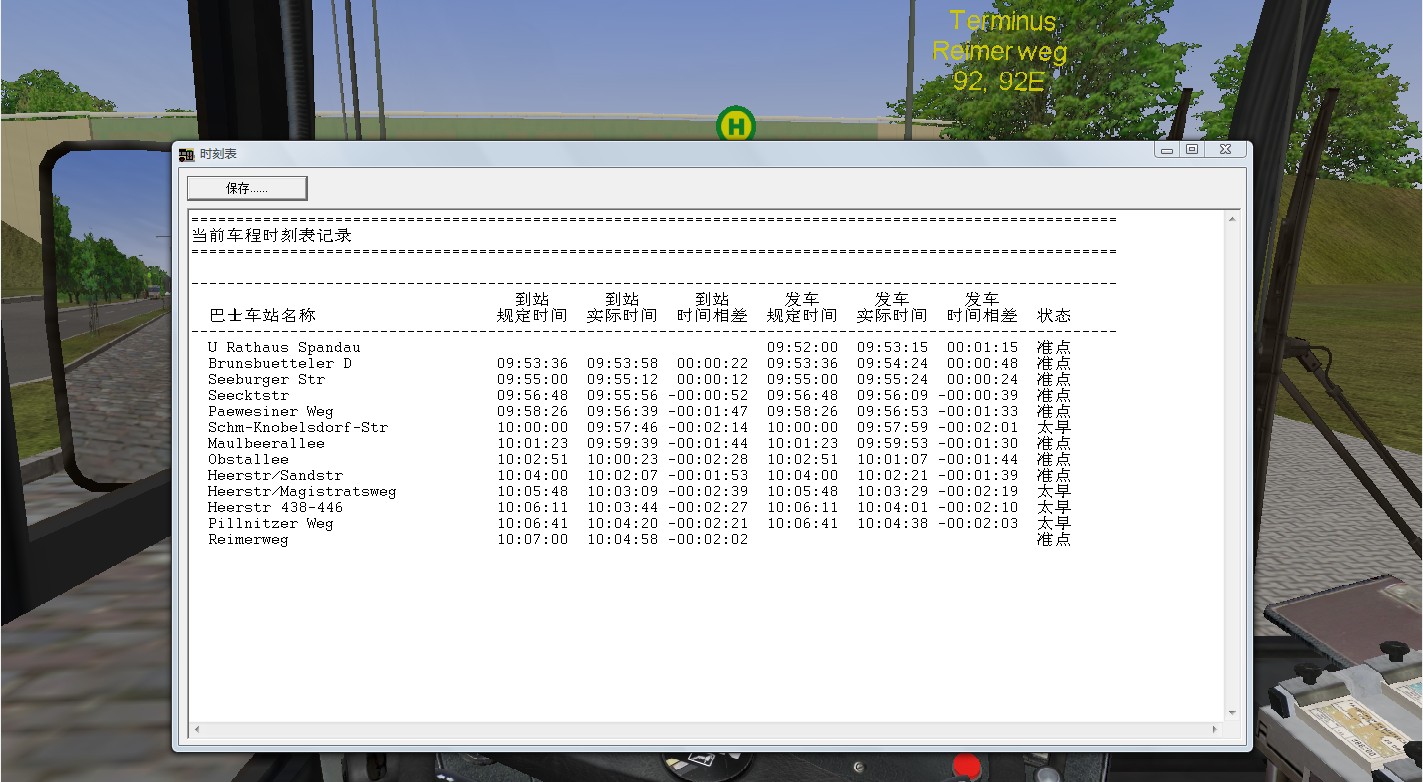The width and height of the screenshot is (1423, 782).
Task: Click the 状态 column header
Action: point(1054,315)
